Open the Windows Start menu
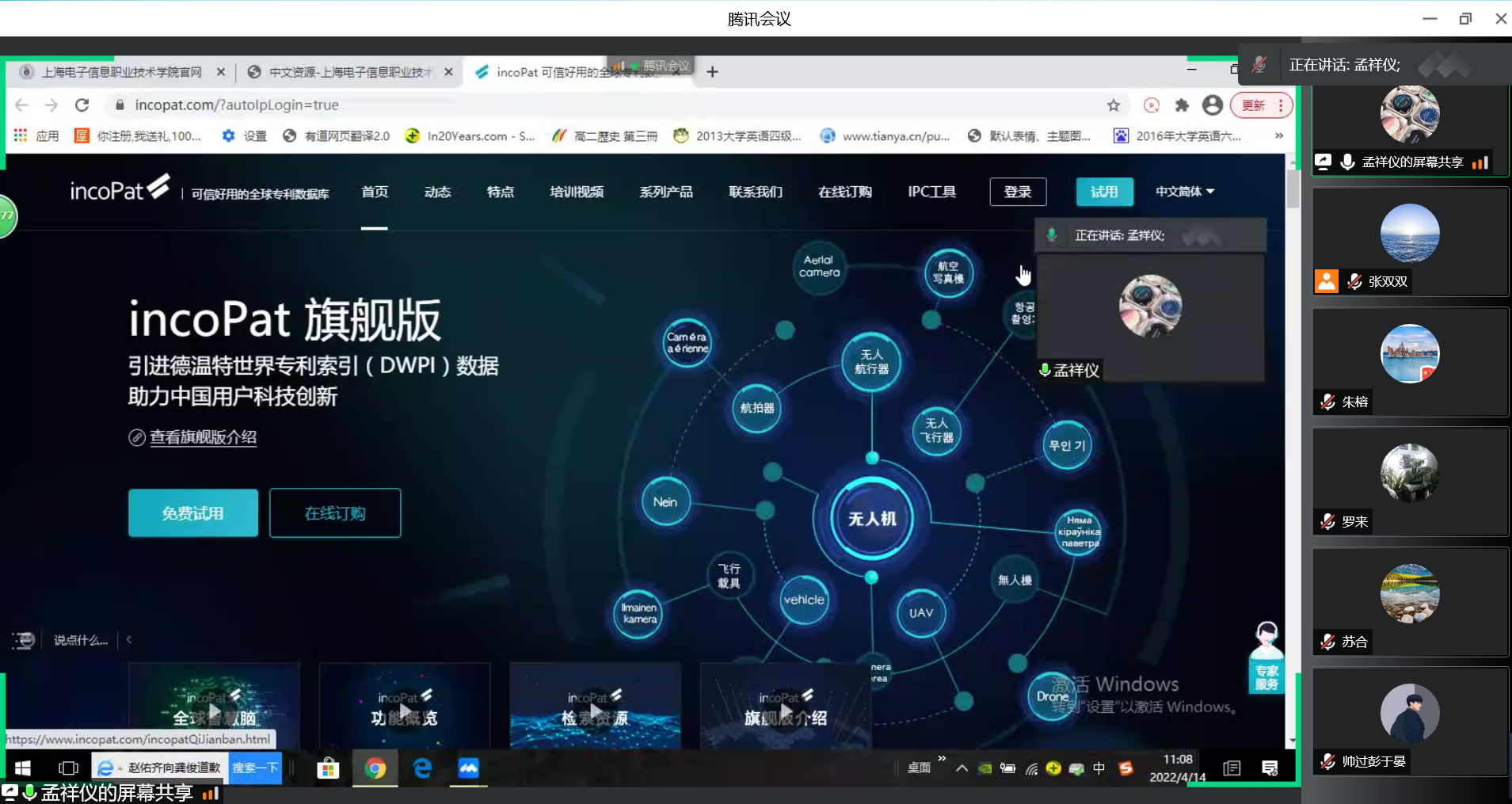 point(23,768)
